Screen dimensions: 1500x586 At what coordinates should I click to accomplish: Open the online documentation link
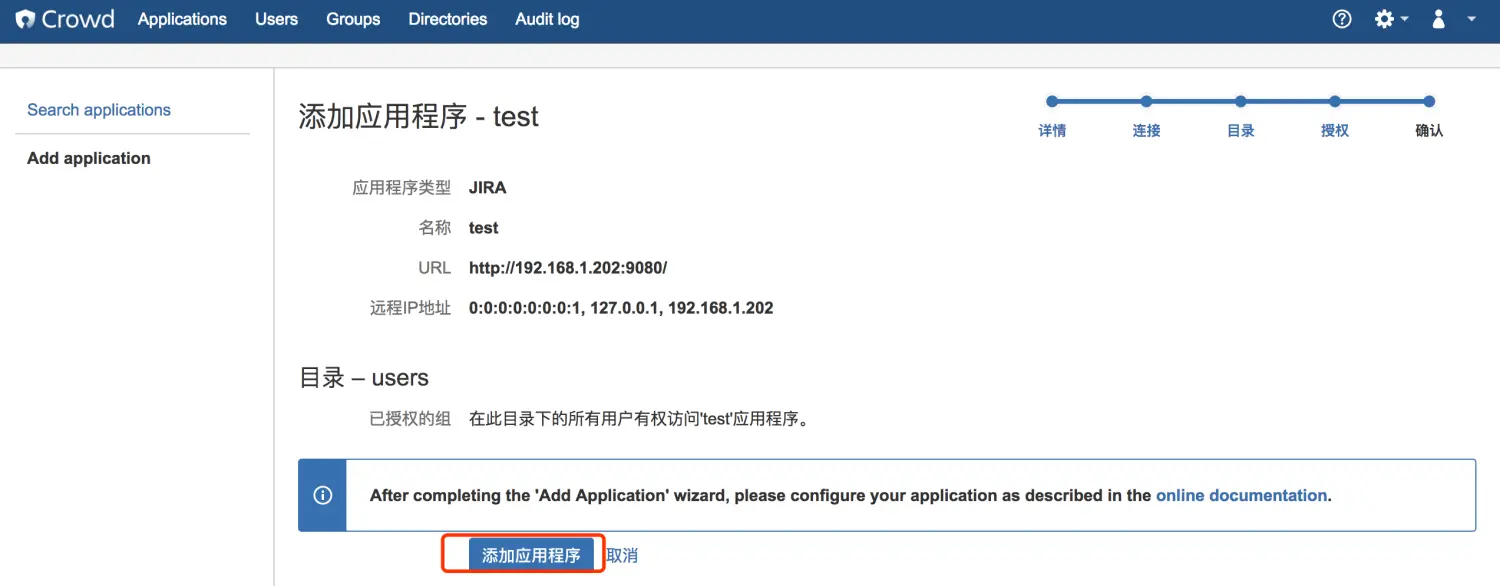pos(1241,495)
